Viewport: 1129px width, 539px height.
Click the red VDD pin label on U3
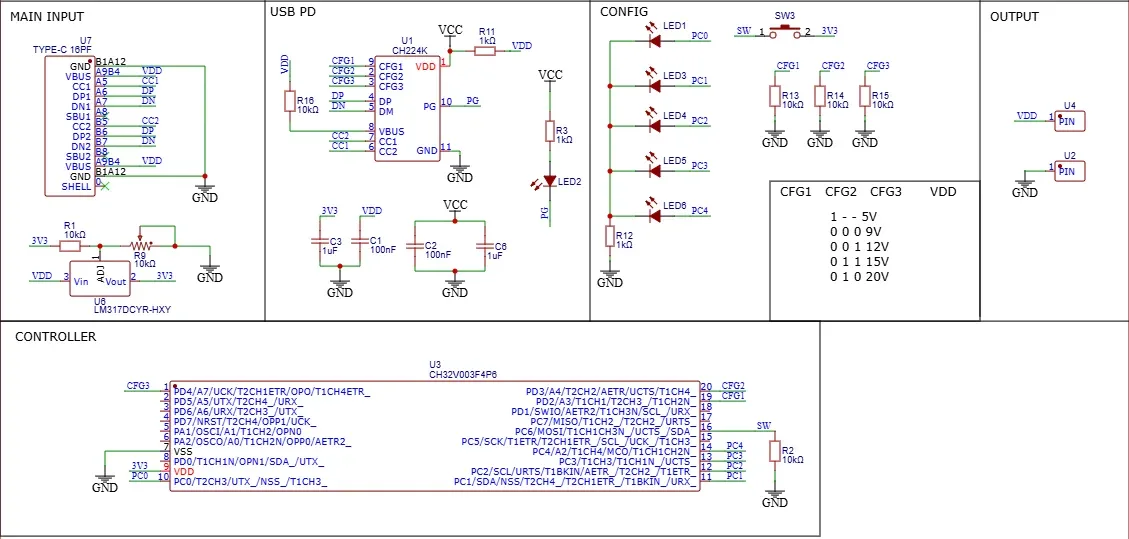pyautogui.click(x=184, y=471)
